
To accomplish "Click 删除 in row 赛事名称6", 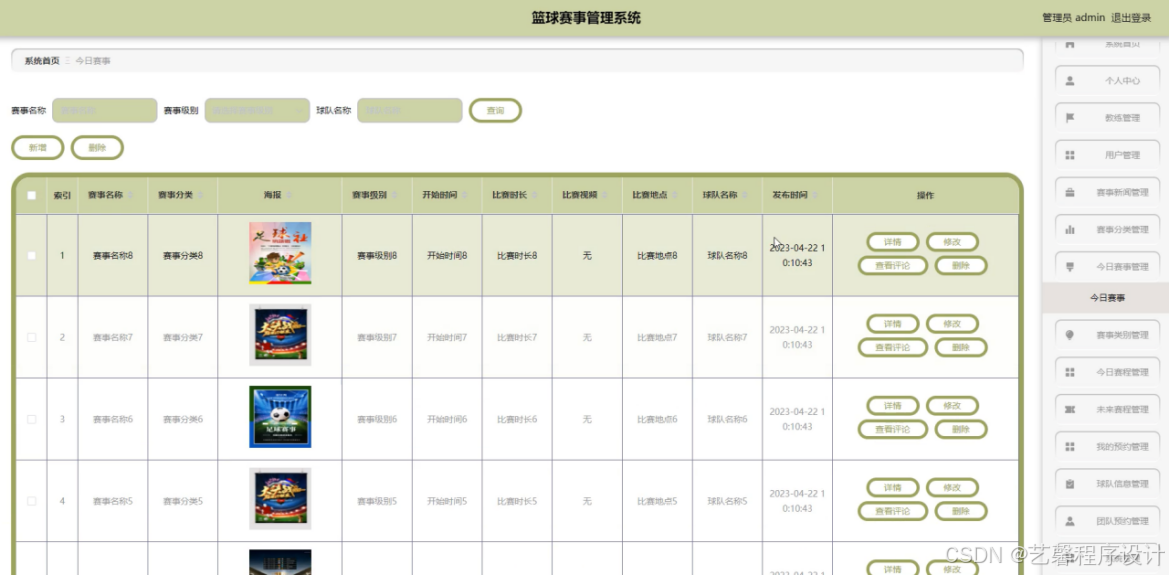I will point(961,430).
